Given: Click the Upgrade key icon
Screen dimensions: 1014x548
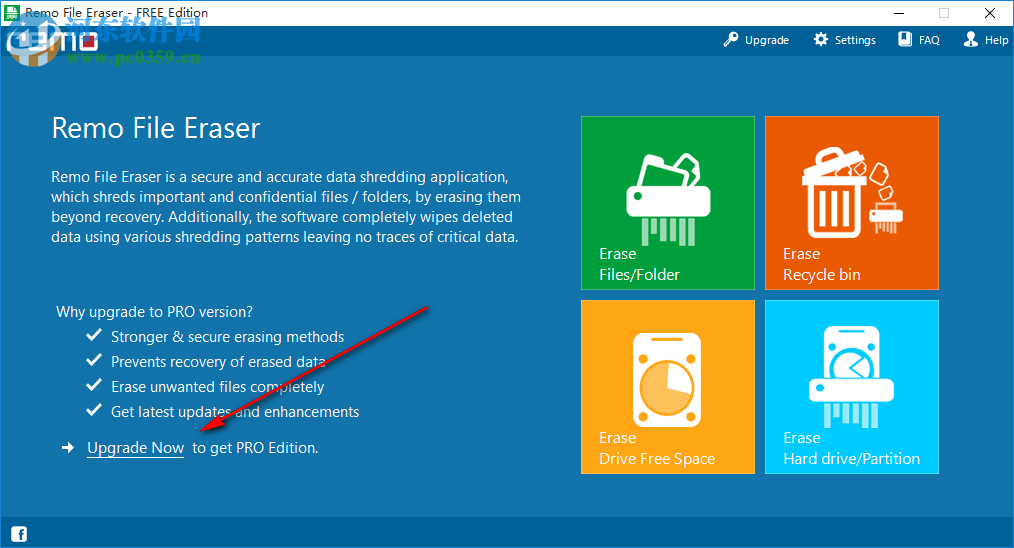Looking at the screenshot, I should click(731, 39).
